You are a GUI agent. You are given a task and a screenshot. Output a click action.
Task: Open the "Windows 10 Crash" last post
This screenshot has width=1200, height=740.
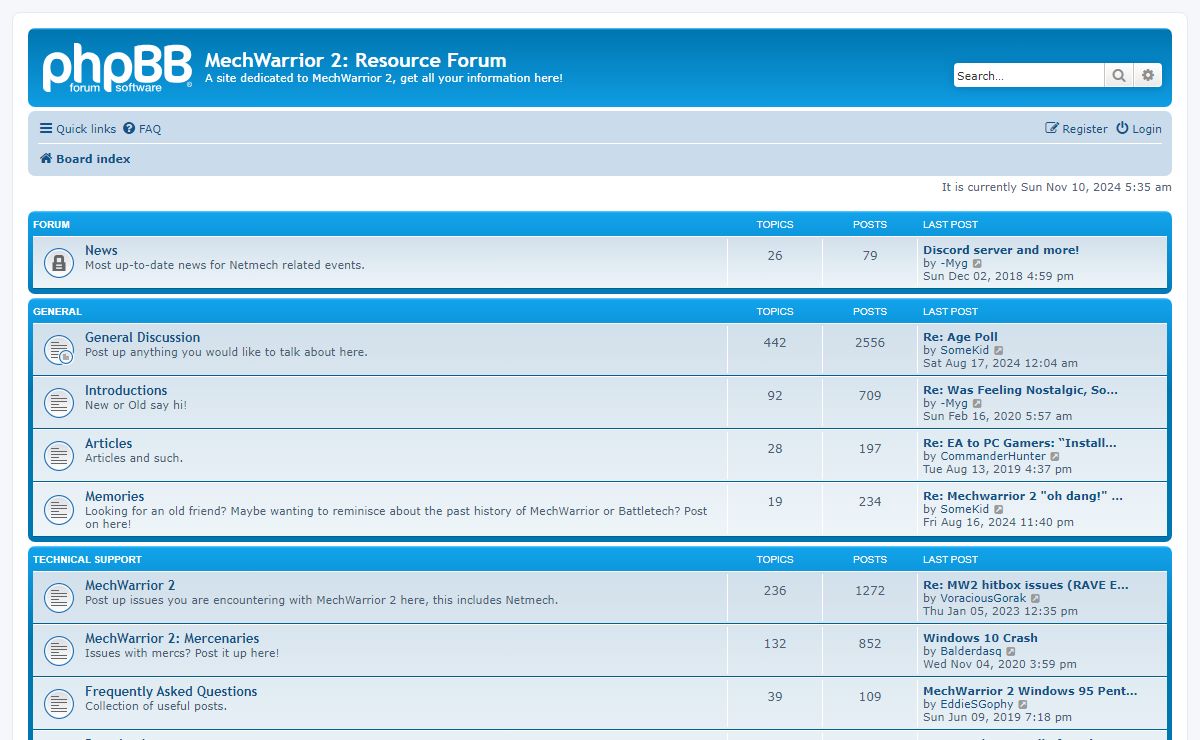(980, 638)
